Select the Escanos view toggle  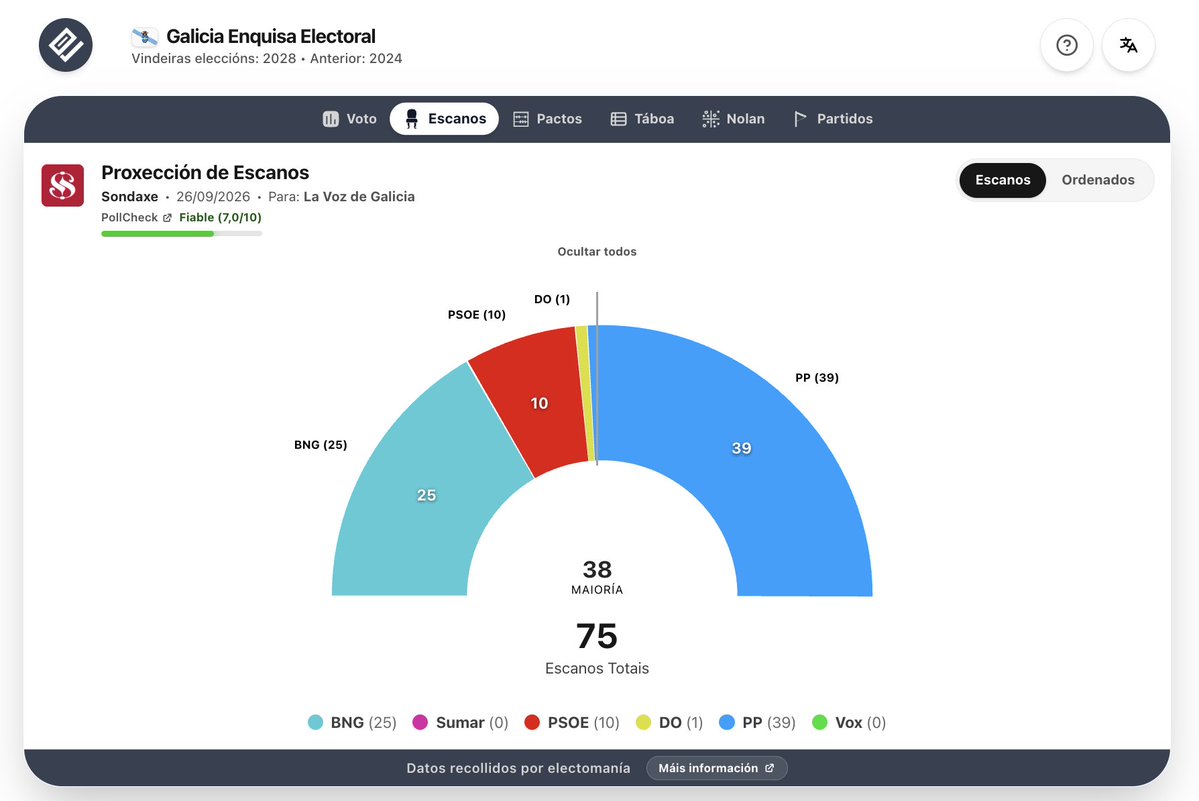click(1002, 180)
